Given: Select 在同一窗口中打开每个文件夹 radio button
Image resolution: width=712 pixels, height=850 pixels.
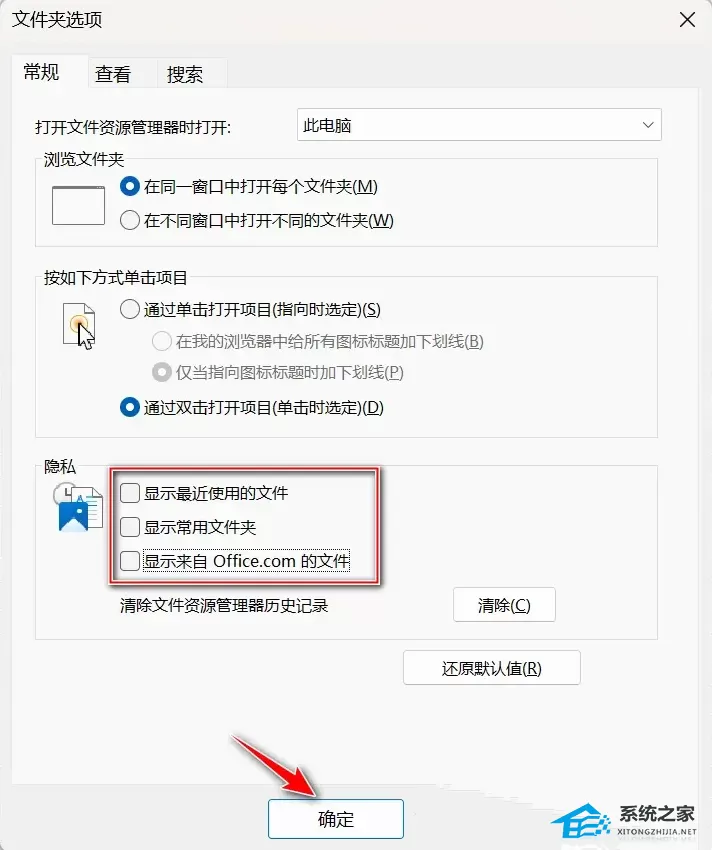Looking at the screenshot, I should (x=130, y=186).
